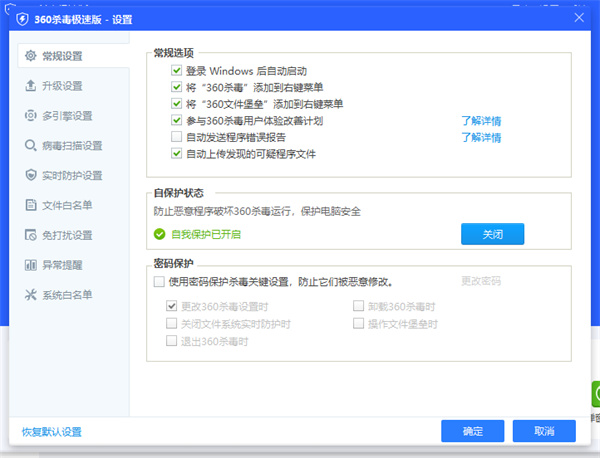Click 取消 button

[x=544, y=431]
